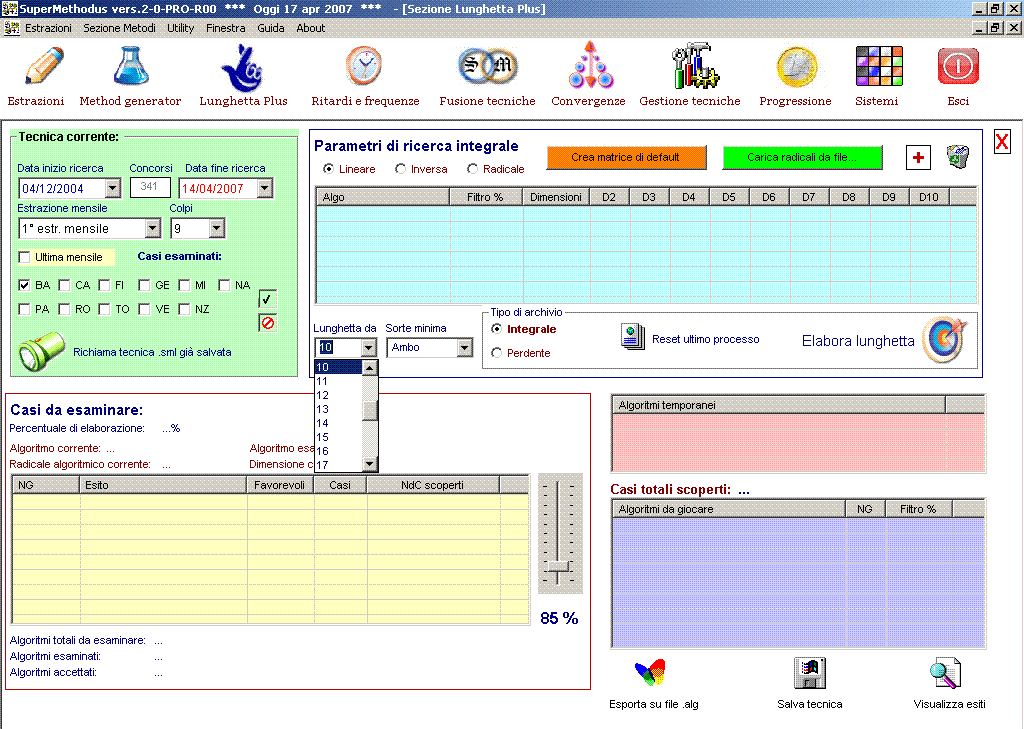Viewport: 1024px width, 729px height.
Task: Choose 12 in Lunghetta da list
Action: click(338, 395)
